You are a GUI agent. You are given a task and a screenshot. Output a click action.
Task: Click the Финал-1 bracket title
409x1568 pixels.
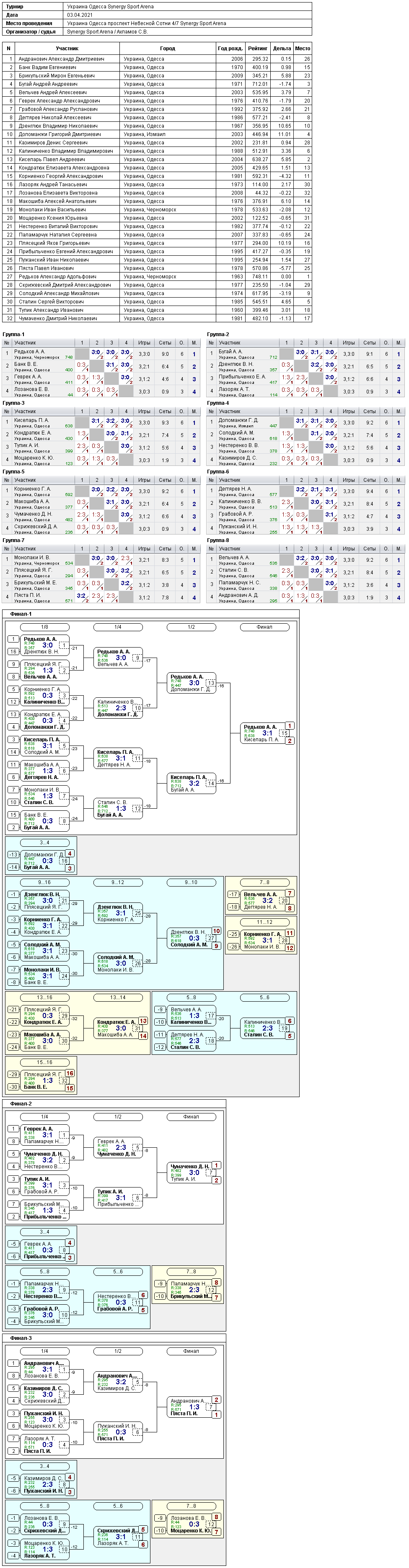click(21, 614)
